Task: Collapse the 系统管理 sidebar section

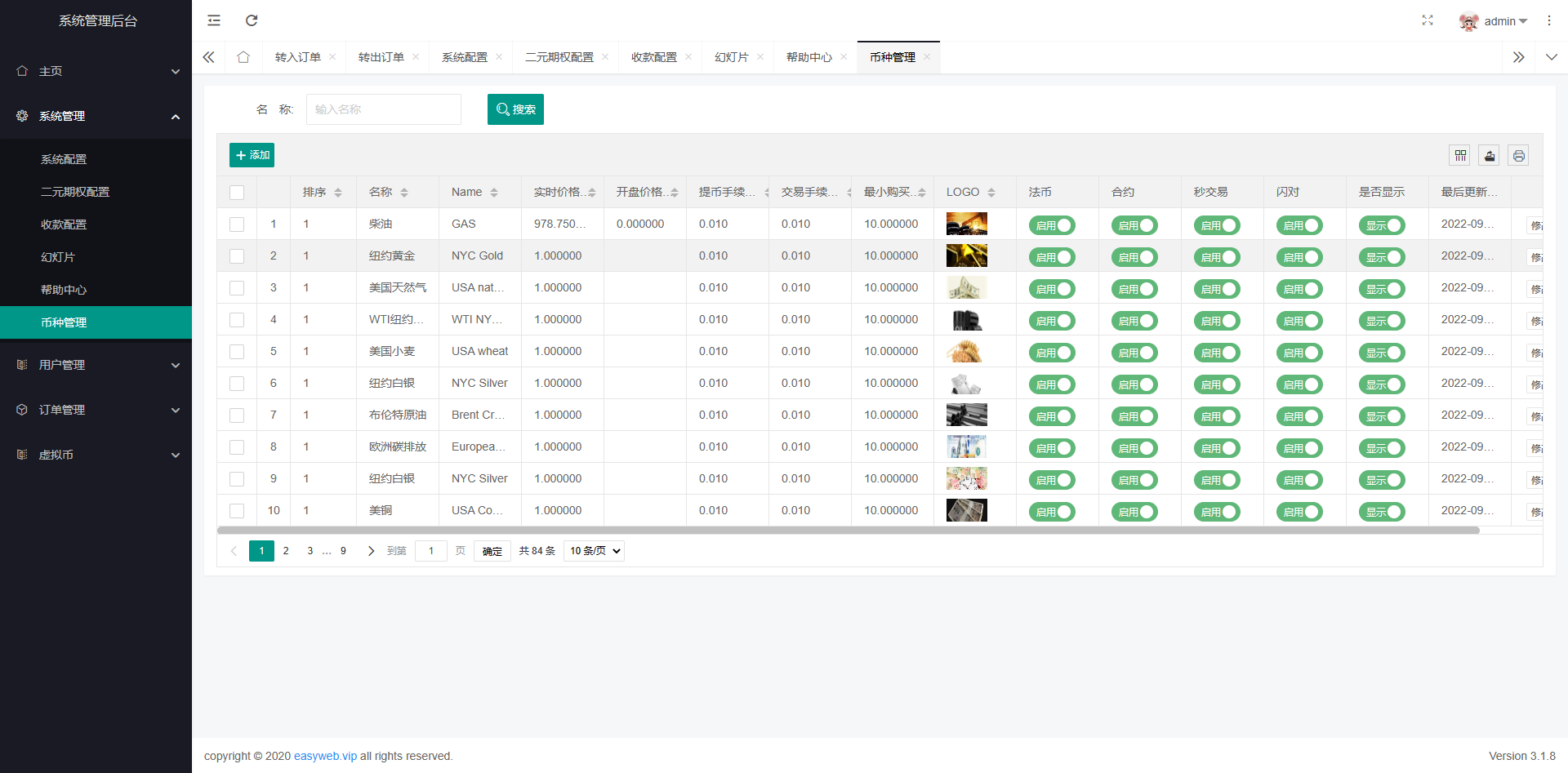Action: tap(96, 116)
